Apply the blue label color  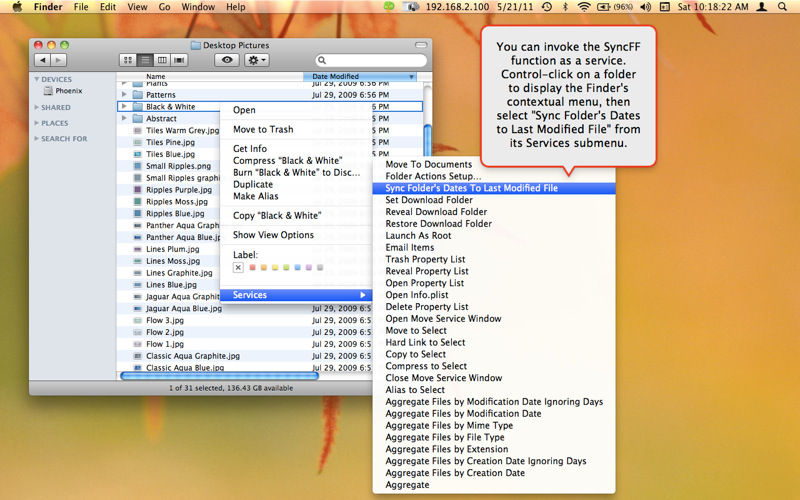click(297, 267)
